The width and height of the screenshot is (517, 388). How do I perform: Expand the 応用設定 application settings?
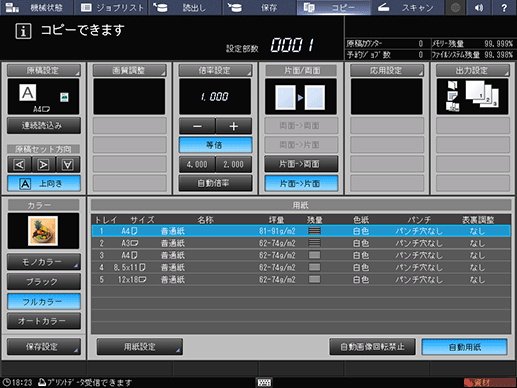pyautogui.click(x=387, y=70)
